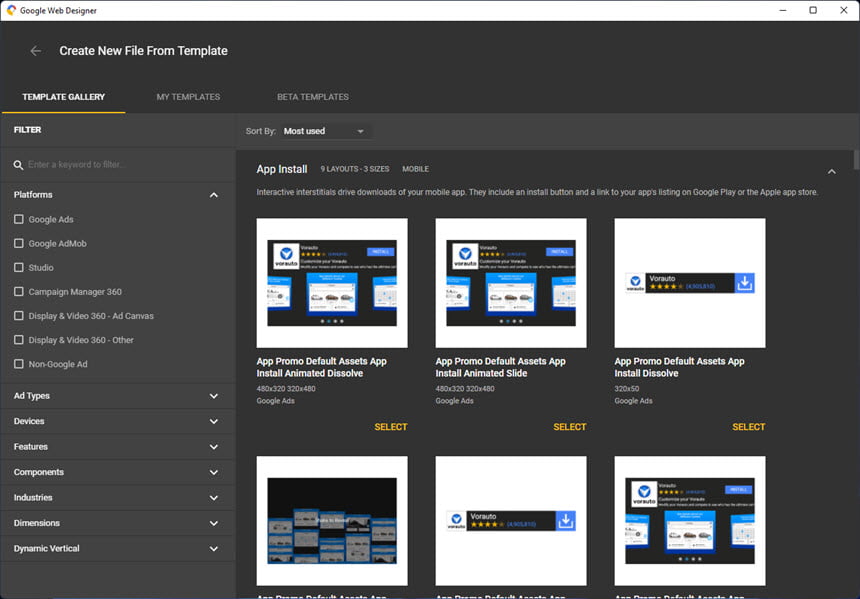Check Display & Video 360 - Other
Viewport: 860px width, 599px height.
pyautogui.click(x=19, y=340)
